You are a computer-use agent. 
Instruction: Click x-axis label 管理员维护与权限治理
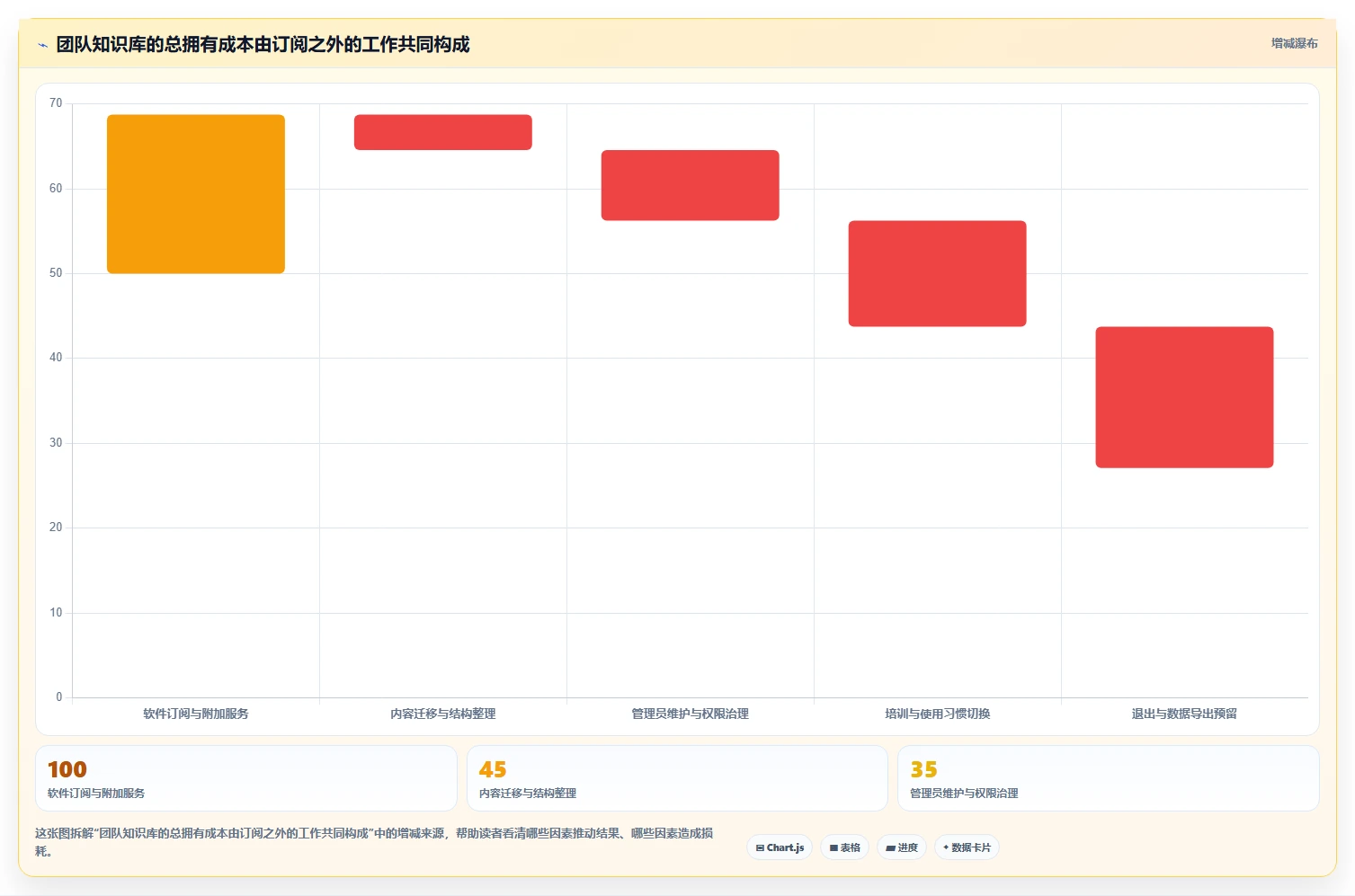[691, 714]
